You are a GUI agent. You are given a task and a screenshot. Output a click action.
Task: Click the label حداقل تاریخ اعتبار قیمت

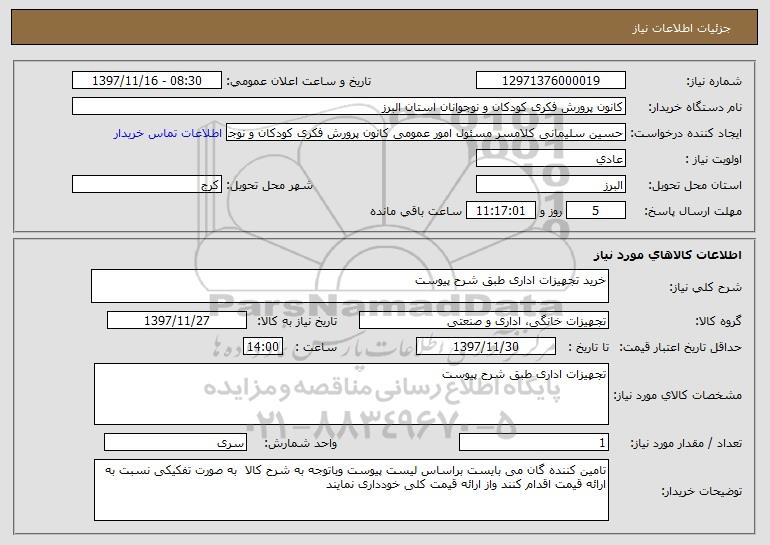click(680, 347)
